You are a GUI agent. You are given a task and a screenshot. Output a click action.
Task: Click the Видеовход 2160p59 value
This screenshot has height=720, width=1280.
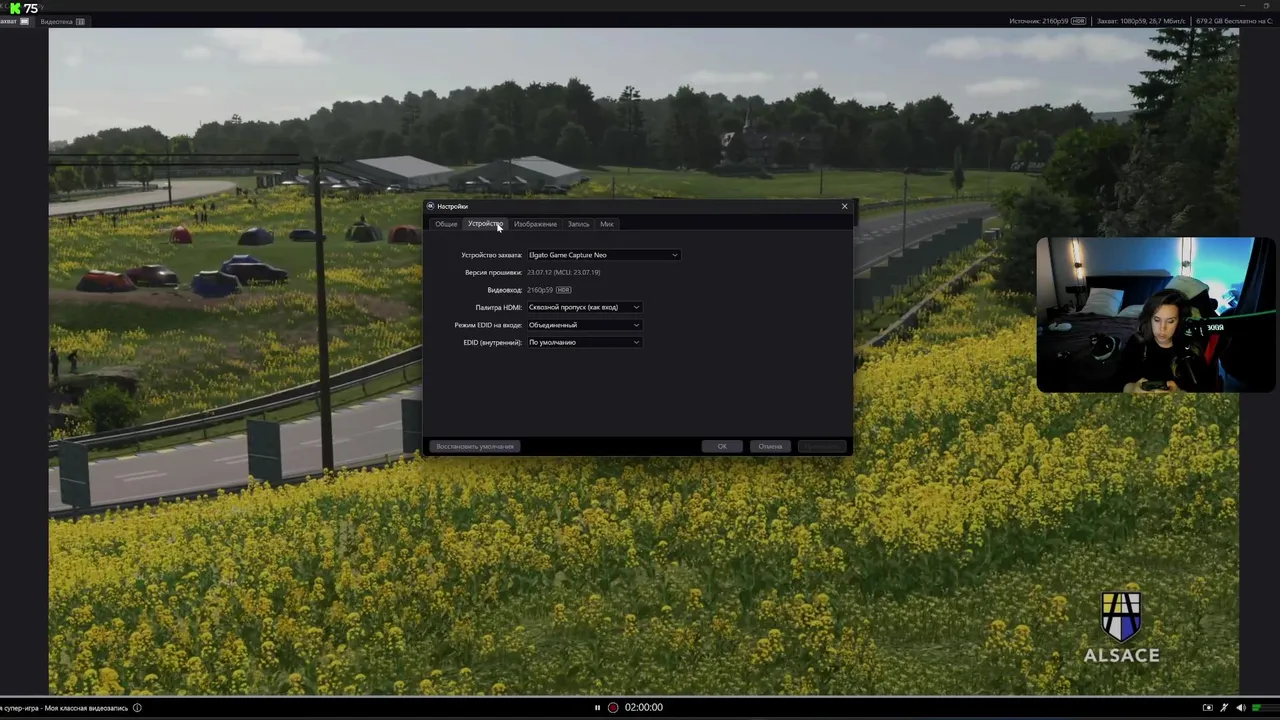coord(539,290)
